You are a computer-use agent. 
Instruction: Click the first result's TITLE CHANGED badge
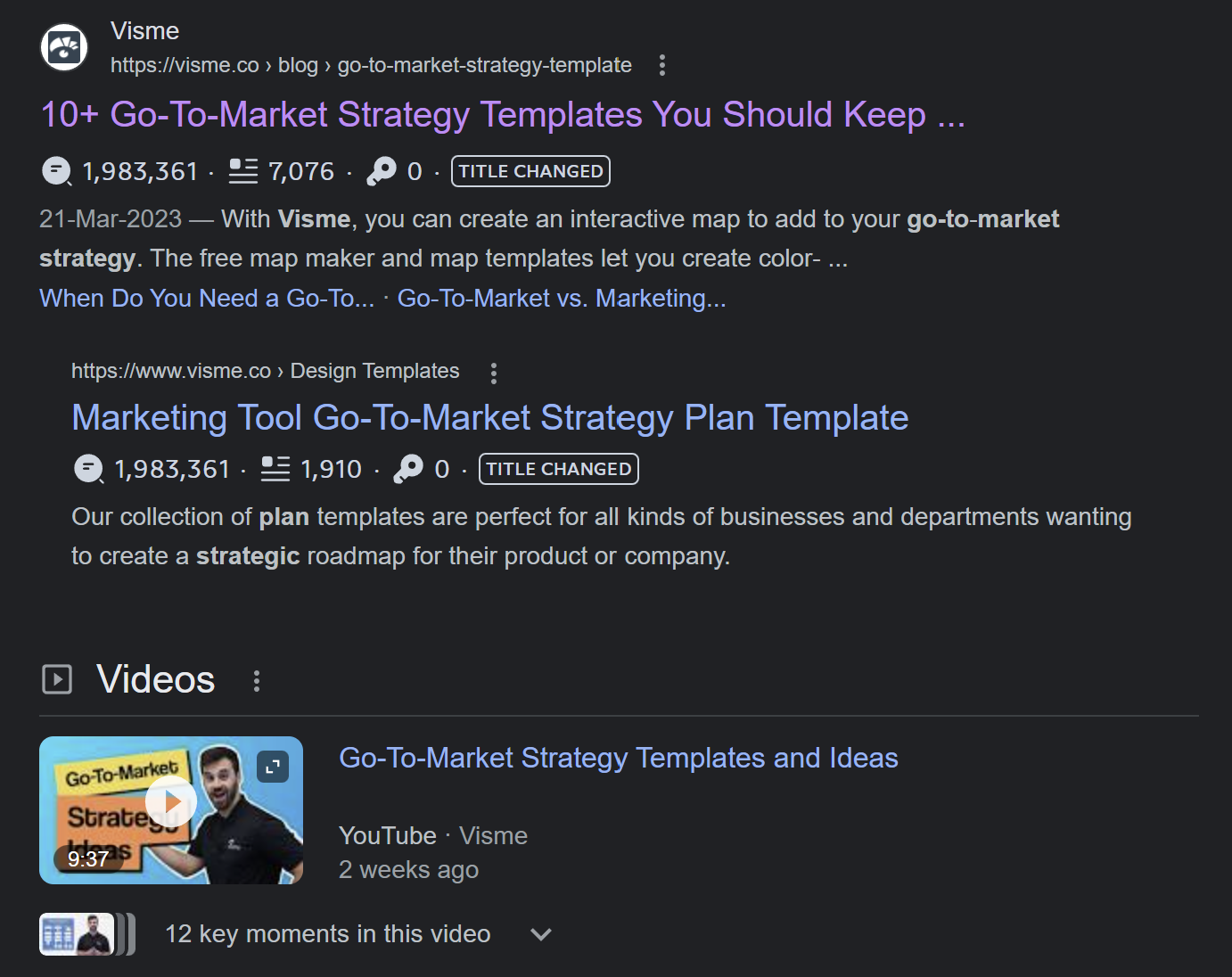(x=530, y=171)
